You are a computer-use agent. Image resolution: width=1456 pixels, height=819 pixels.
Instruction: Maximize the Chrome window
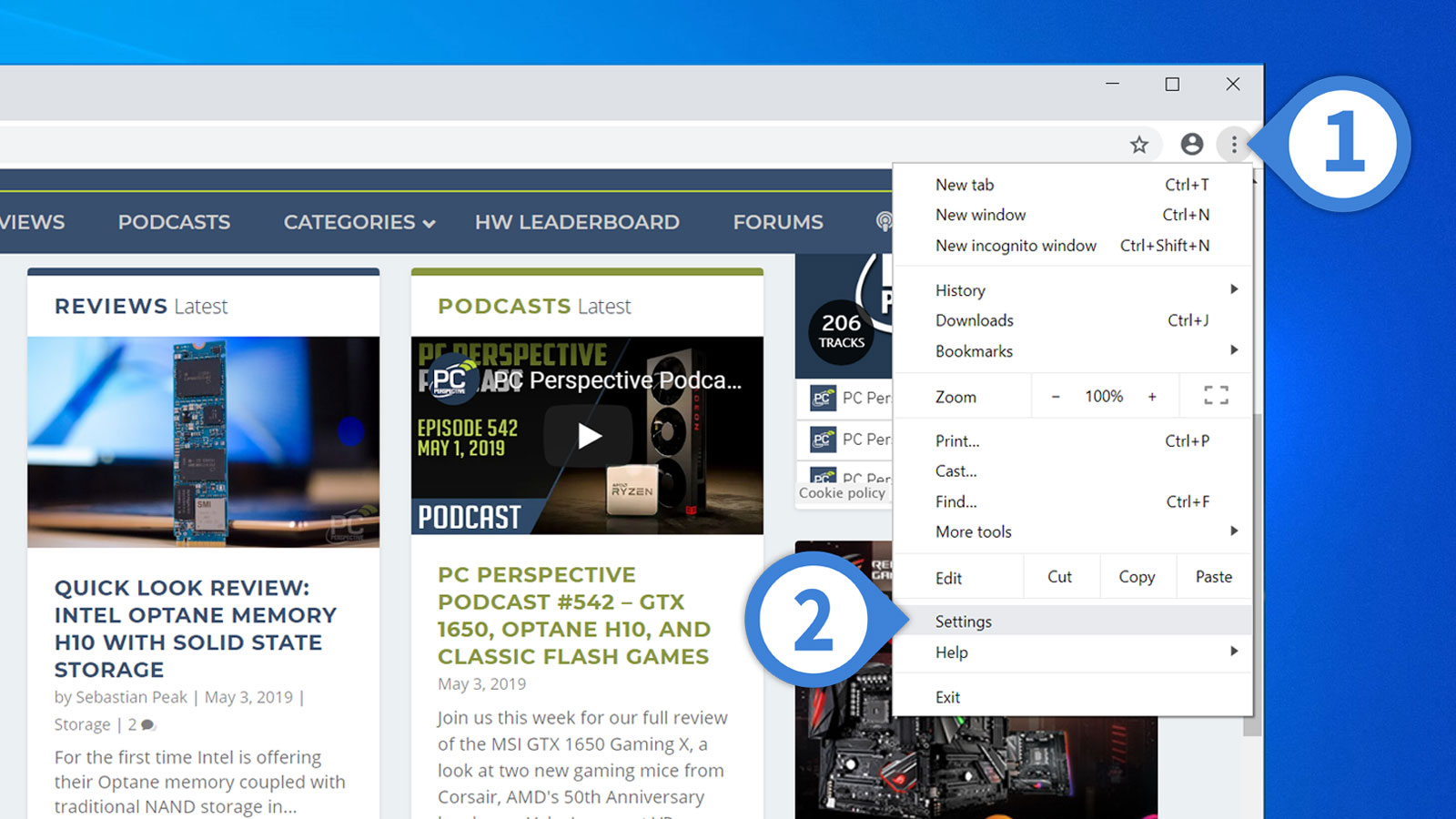coord(1172,84)
